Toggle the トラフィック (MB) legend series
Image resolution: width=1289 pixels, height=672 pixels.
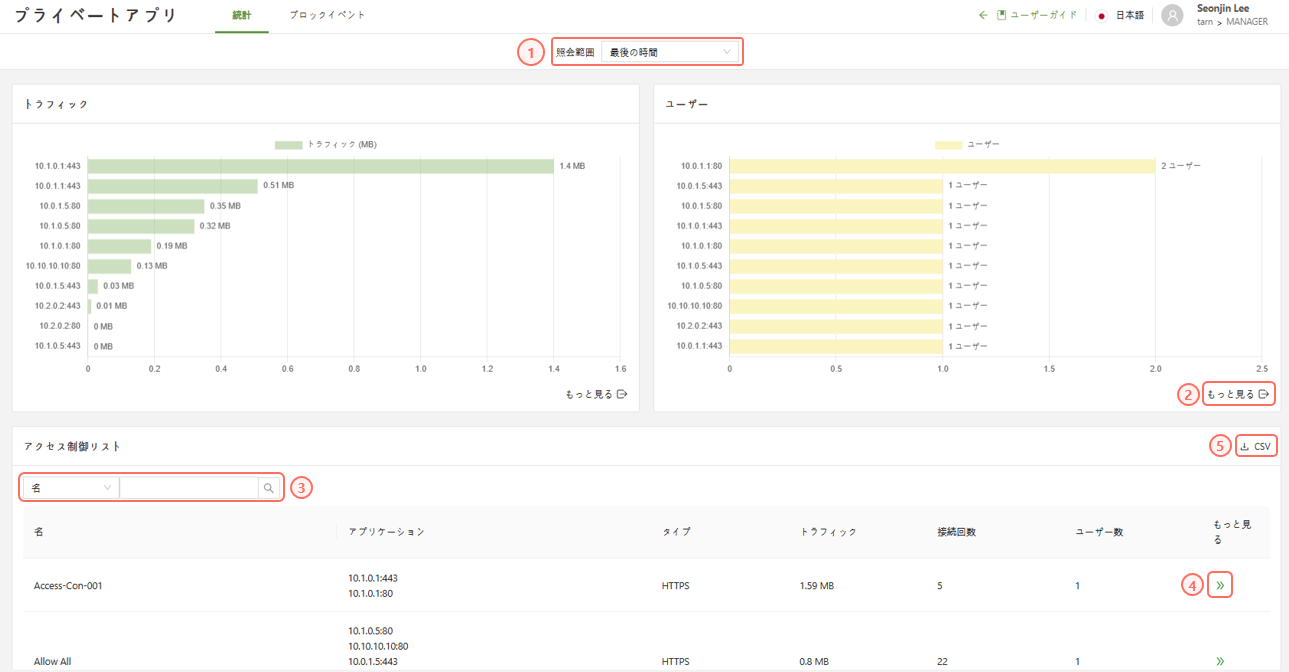click(x=326, y=145)
